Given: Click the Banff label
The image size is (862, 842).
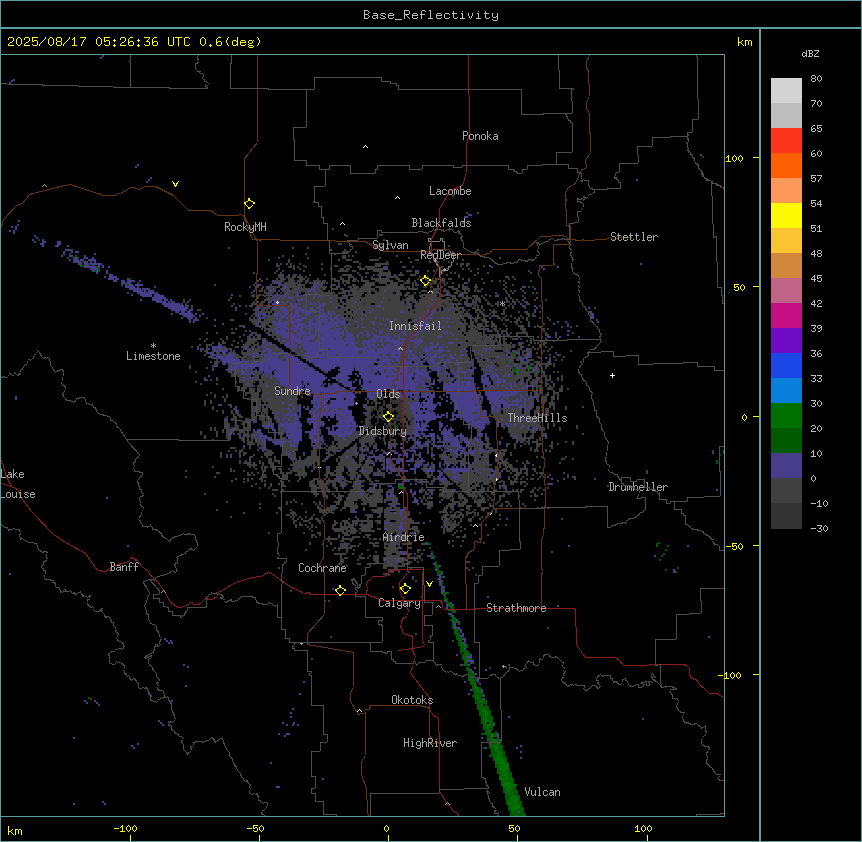Looking at the screenshot, I should pos(124,567).
